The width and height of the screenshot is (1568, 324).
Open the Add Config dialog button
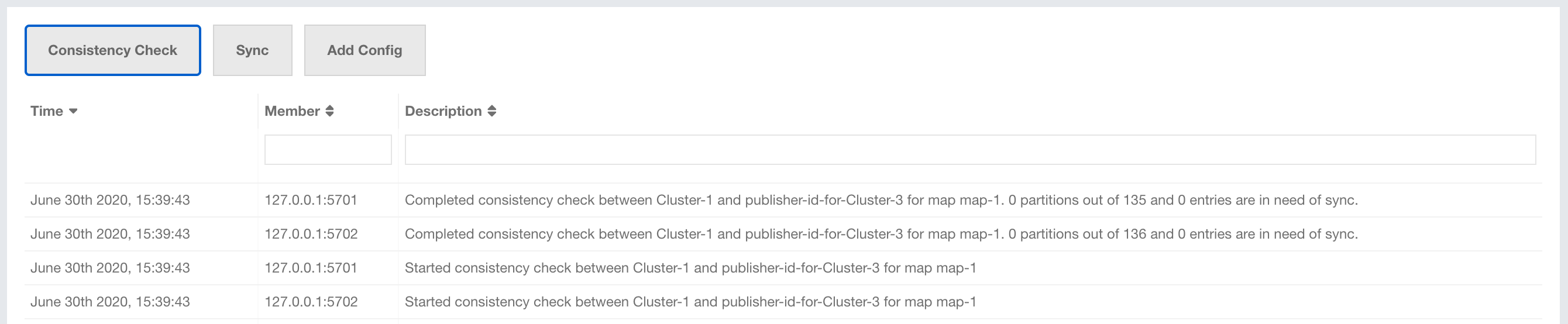(x=364, y=50)
